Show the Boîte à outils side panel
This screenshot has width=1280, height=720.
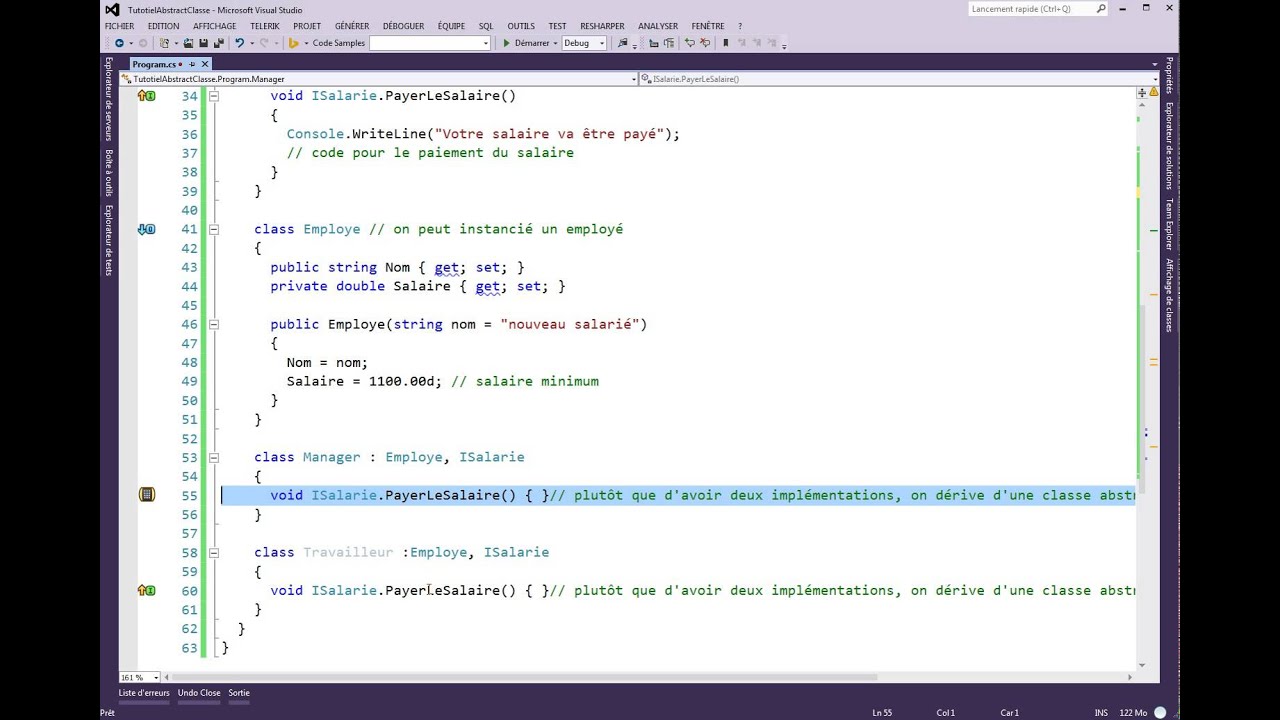pos(109,173)
